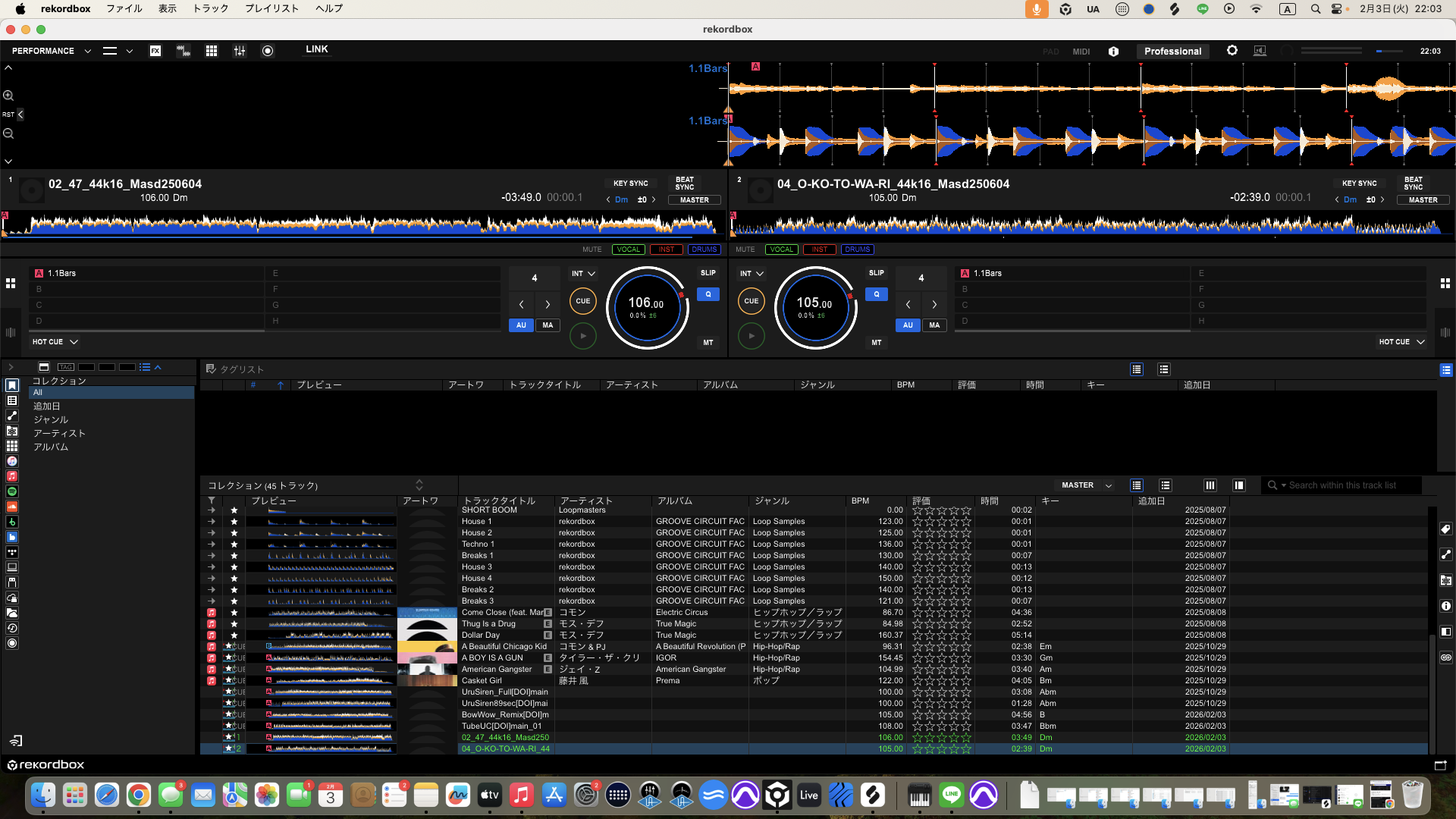Click the track list search field
This screenshot has height=819, width=1456.
point(1342,485)
